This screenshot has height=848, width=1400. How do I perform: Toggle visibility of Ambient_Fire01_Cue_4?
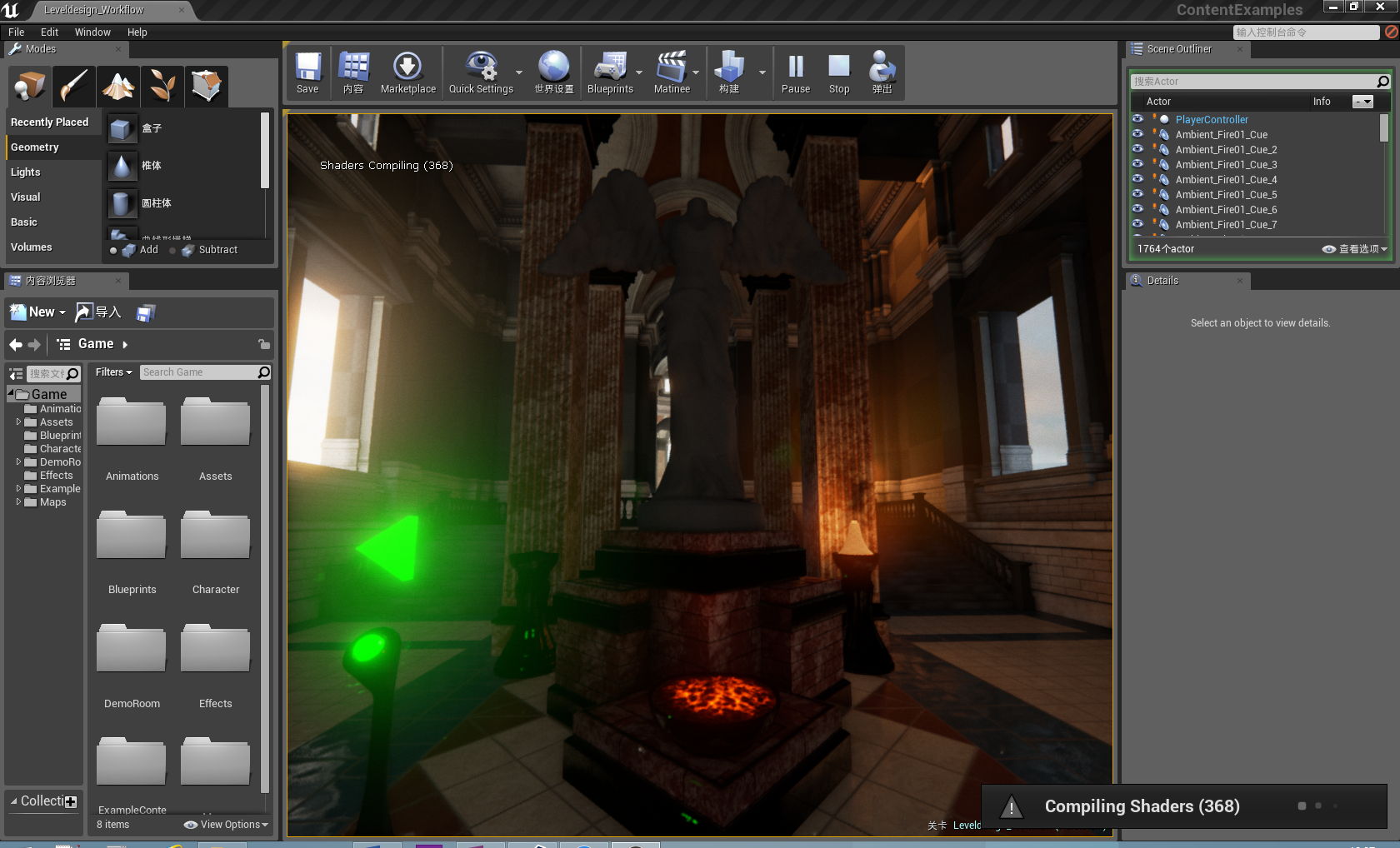(1137, 179)
